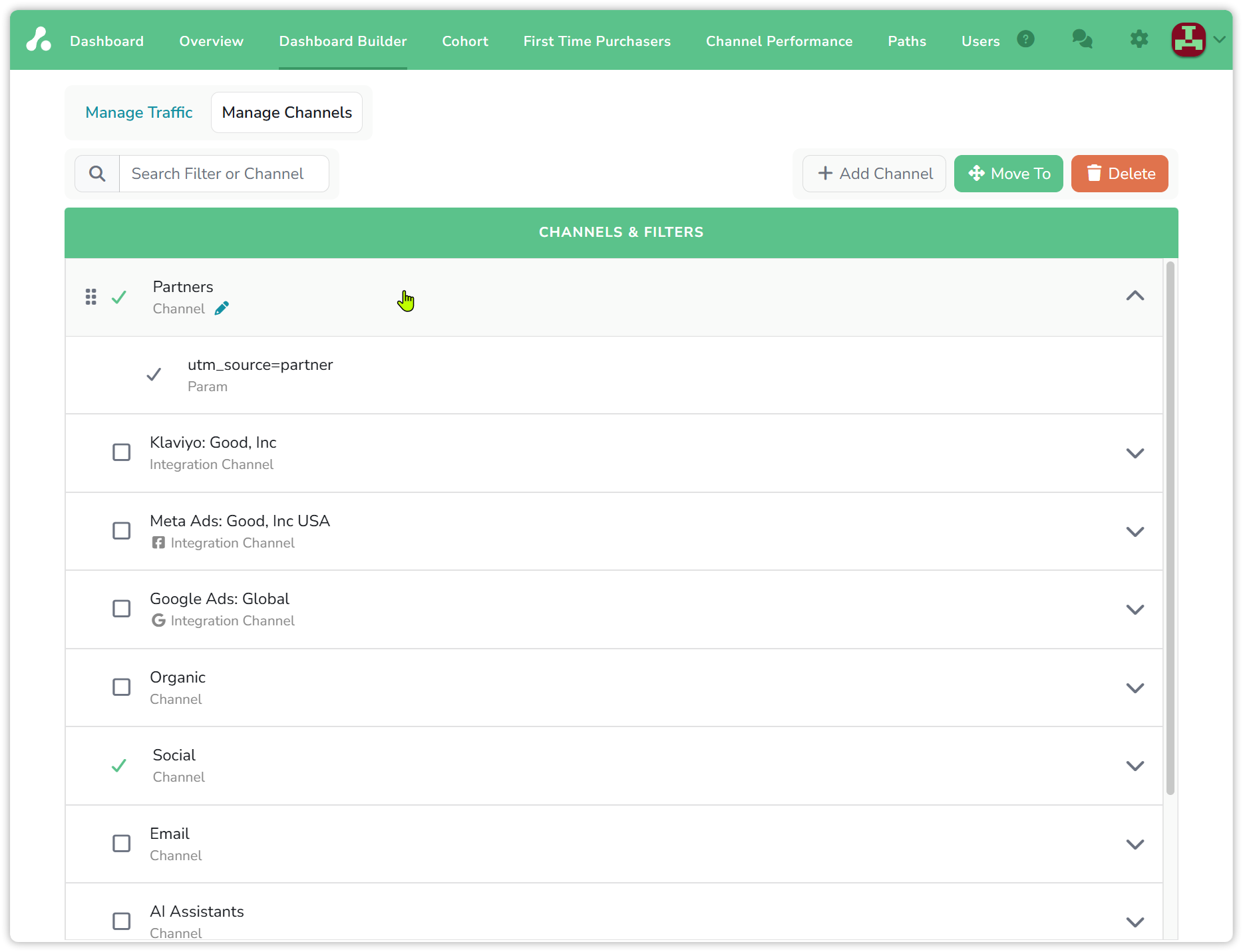Uncheck the Social channel checkmark
This screenshot has height=952, width=1243.
119,766
